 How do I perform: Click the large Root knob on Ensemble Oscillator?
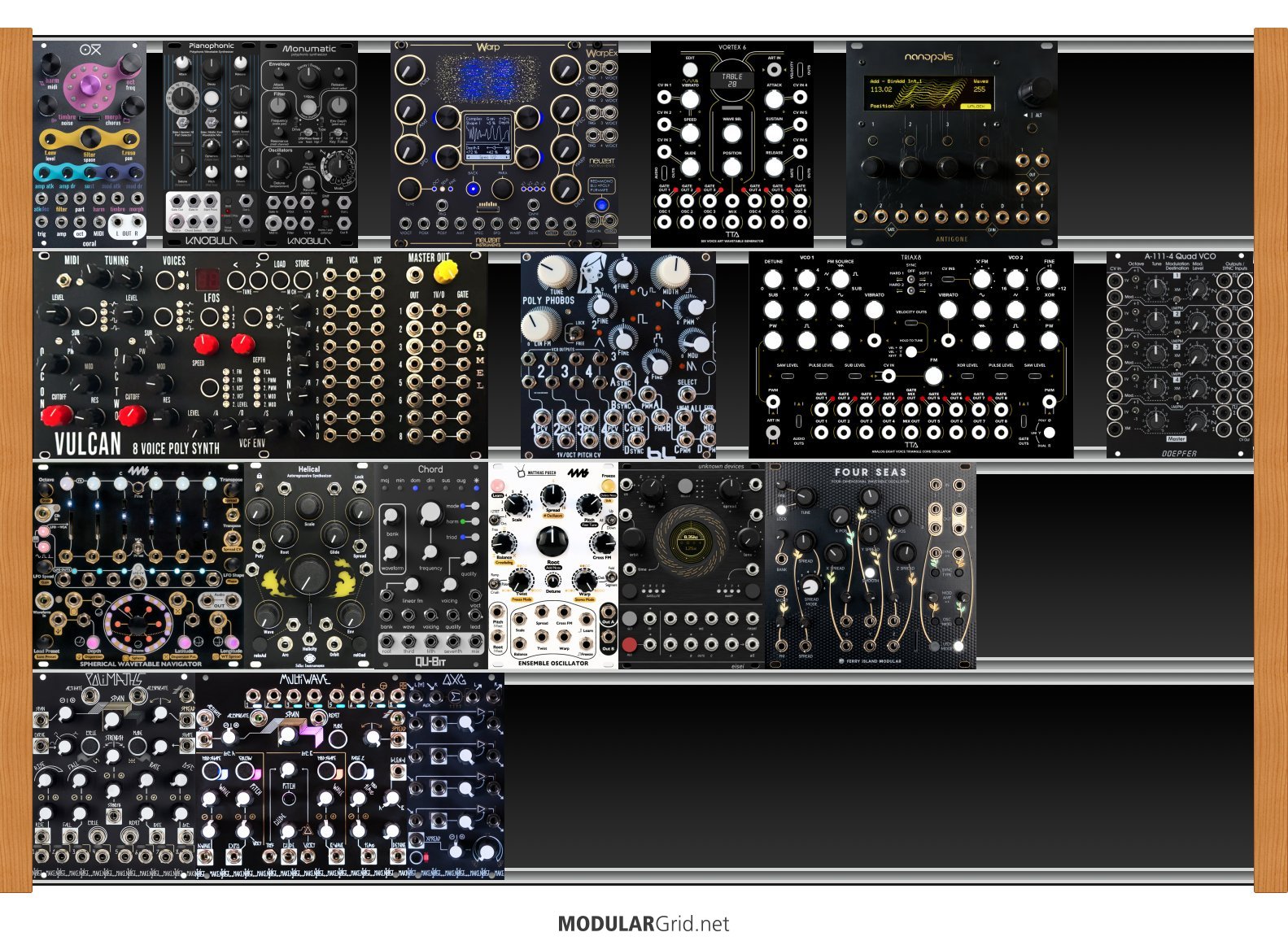pos(552,540)
